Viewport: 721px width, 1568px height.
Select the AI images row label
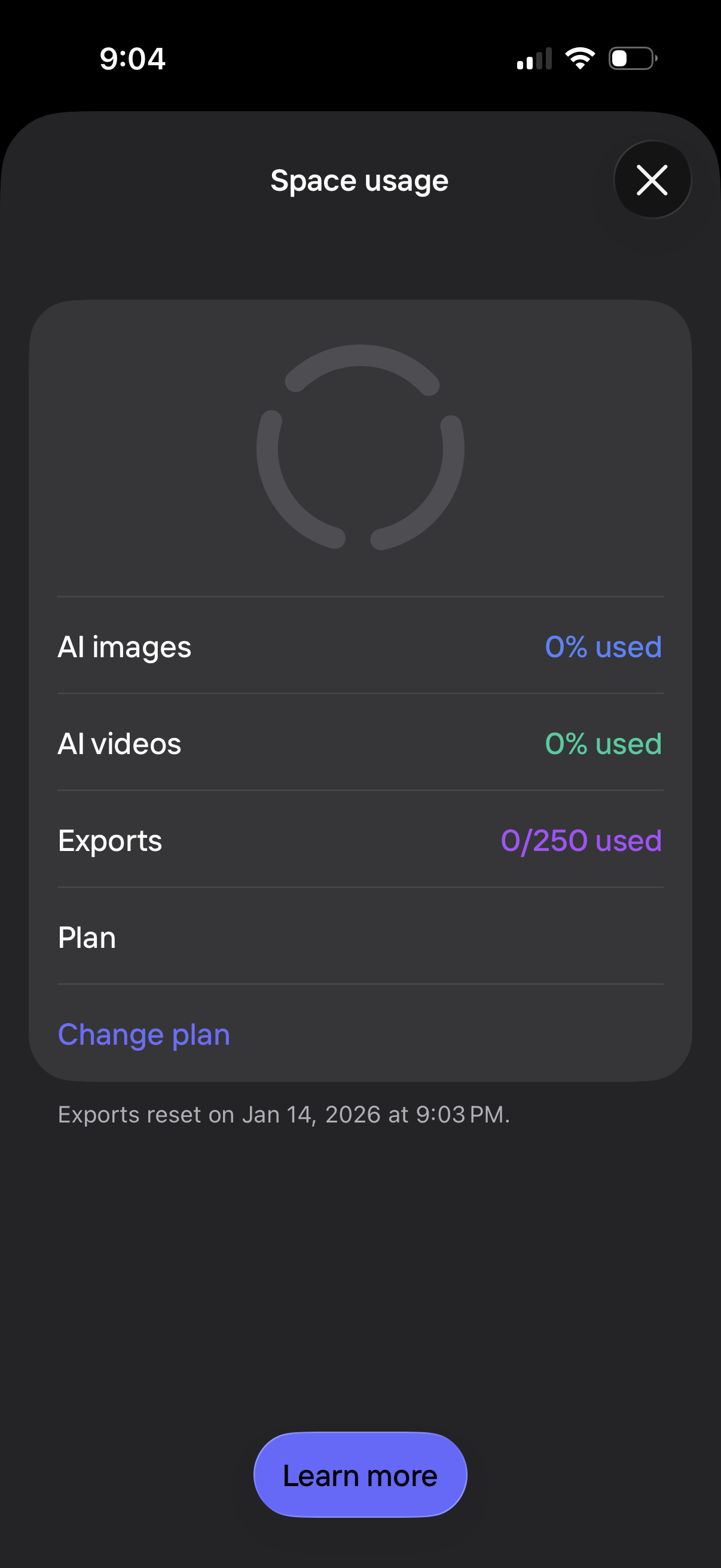pos(125,646)
